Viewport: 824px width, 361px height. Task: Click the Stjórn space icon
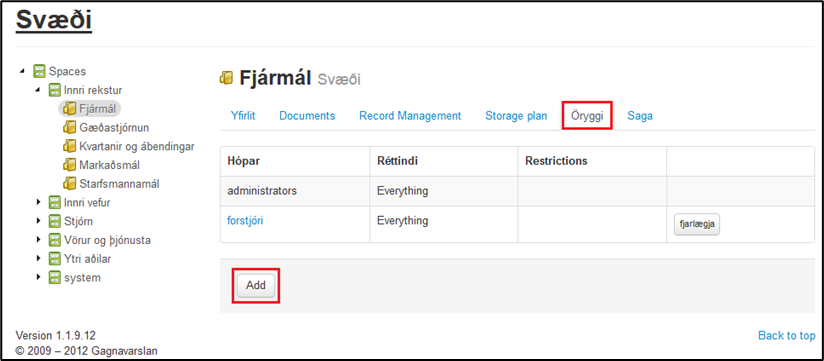(x=55, y=221)
